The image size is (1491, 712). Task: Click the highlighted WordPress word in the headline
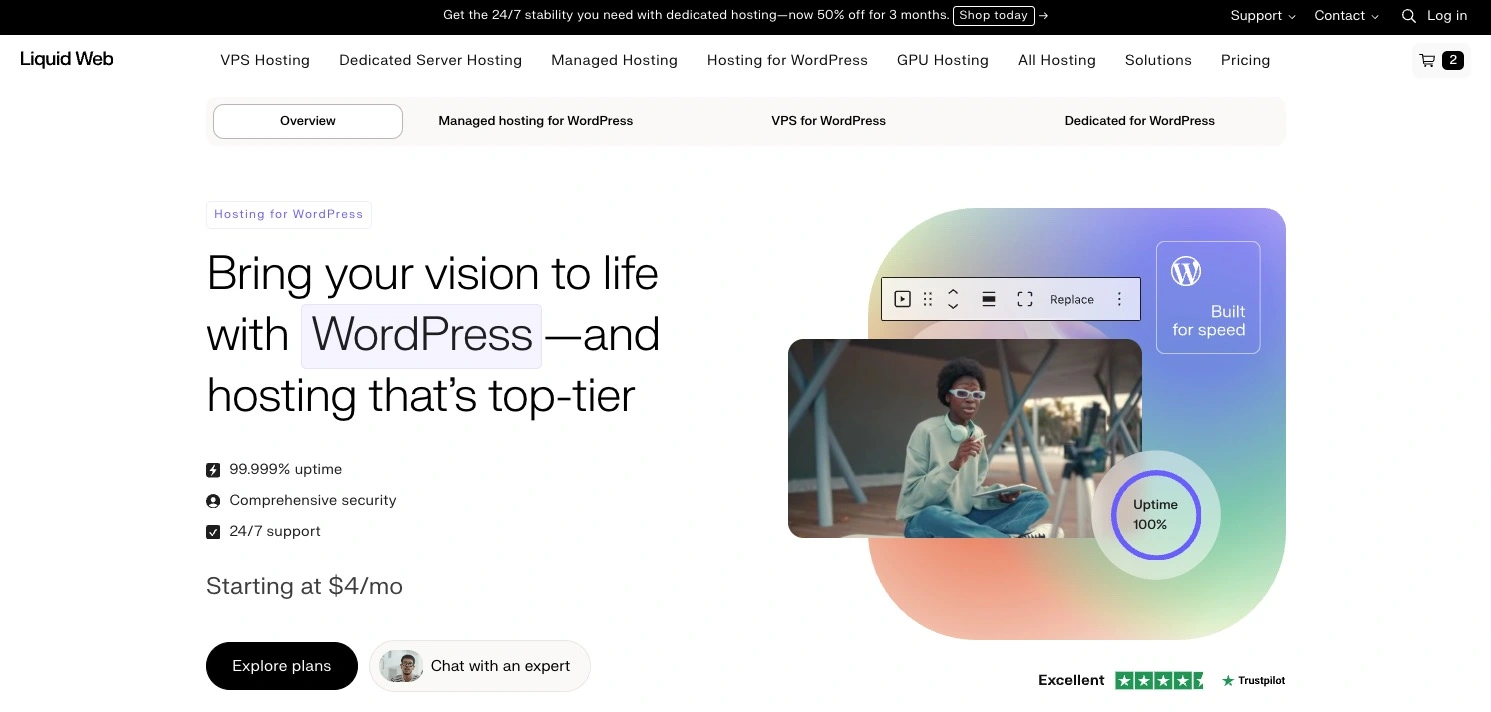tap(421, 335)
